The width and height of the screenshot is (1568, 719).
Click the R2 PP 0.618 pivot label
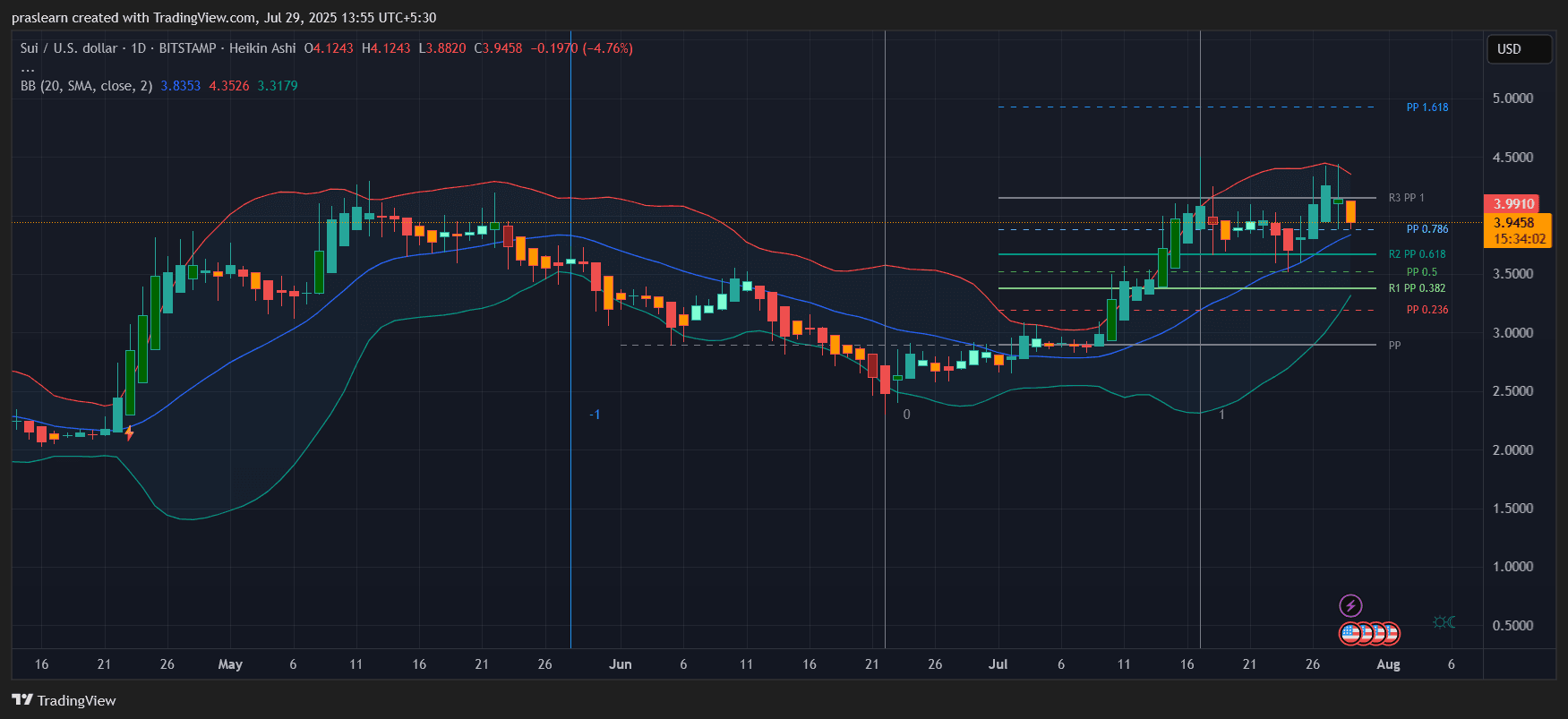tap(1417, 254)
